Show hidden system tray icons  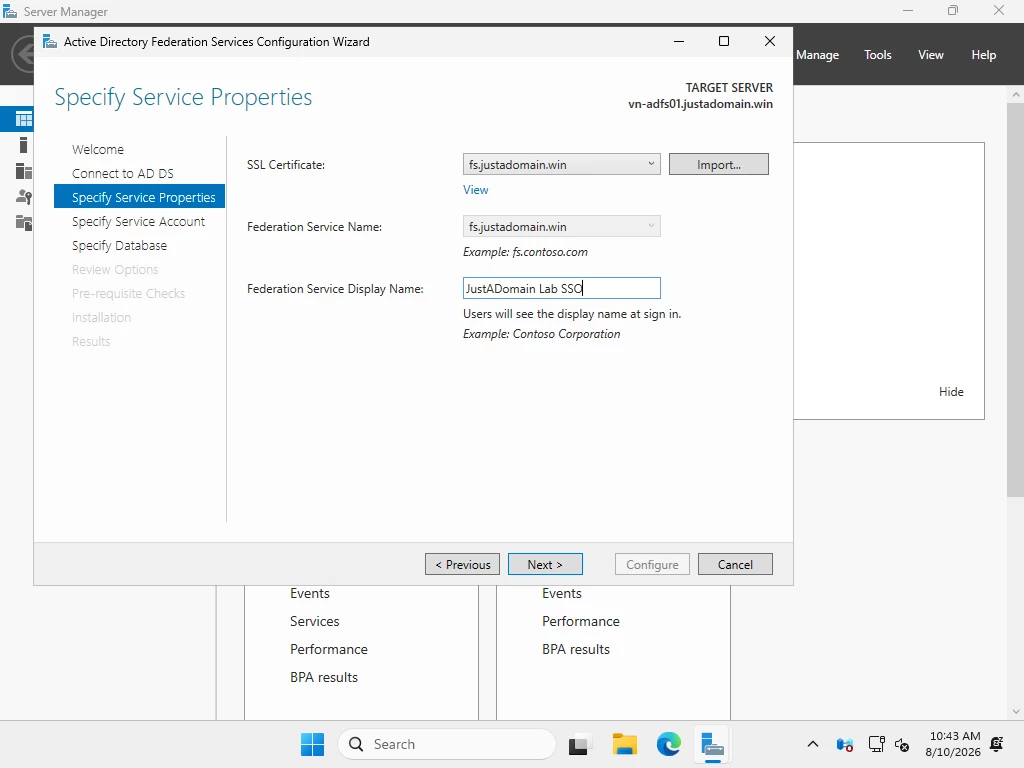[x=812, y=744]
